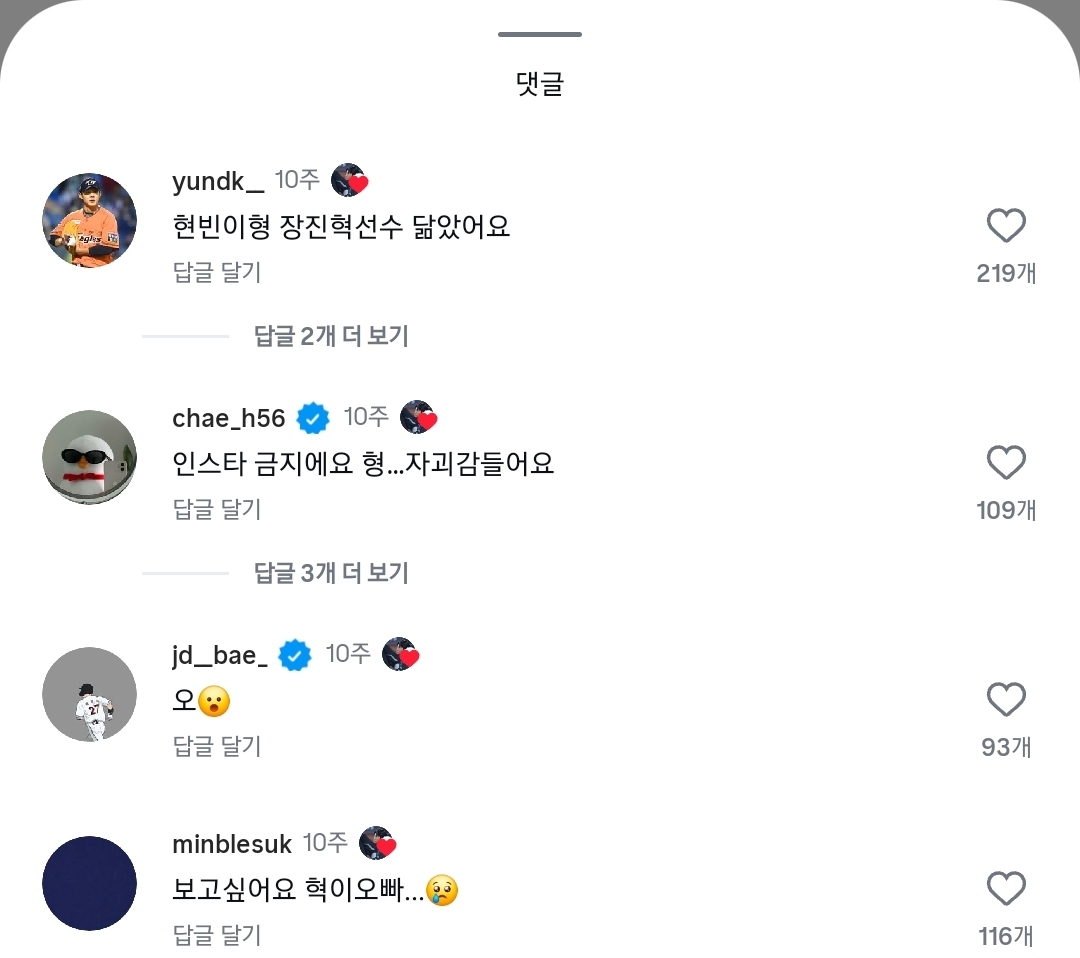Like chae_h56's comment with the heart
This screenshot has height=958, width=1080.
[1006, 463]
